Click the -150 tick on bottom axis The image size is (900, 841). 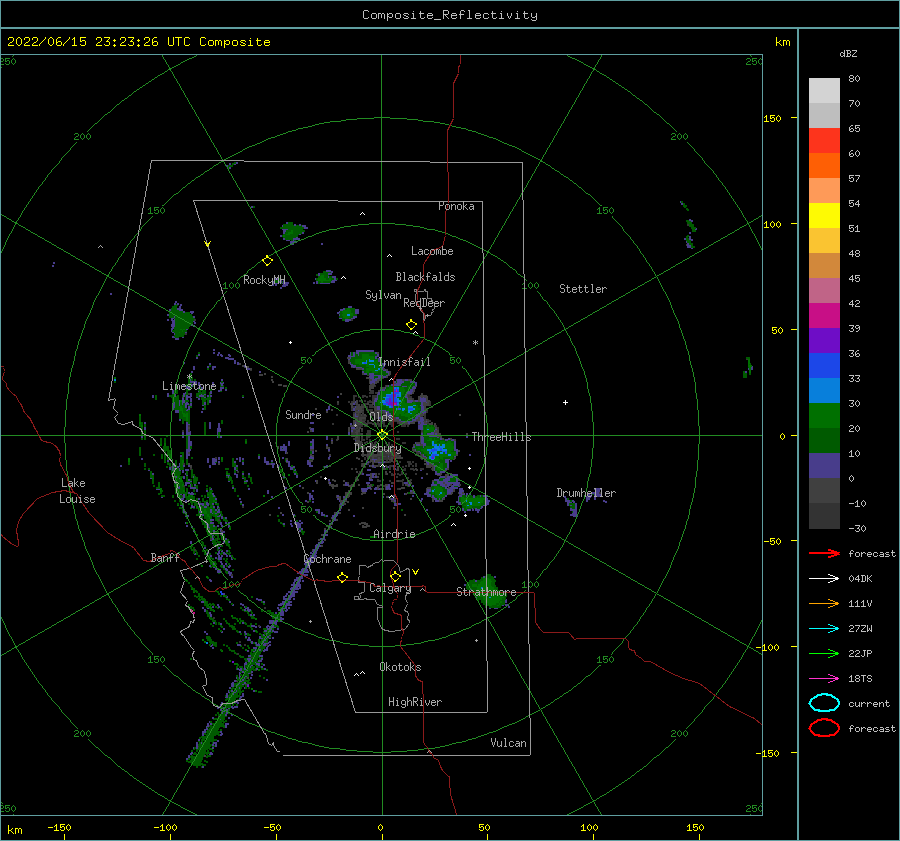[59, 827]
